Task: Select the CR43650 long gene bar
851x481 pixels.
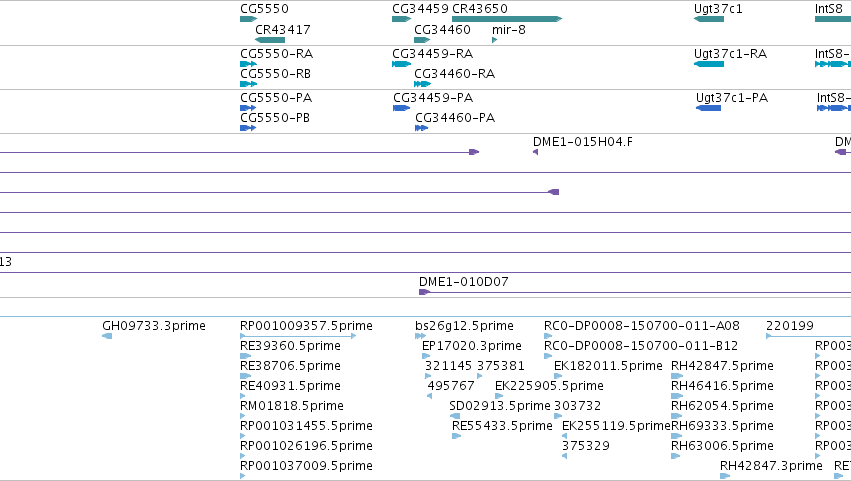Action: point(507,19)
